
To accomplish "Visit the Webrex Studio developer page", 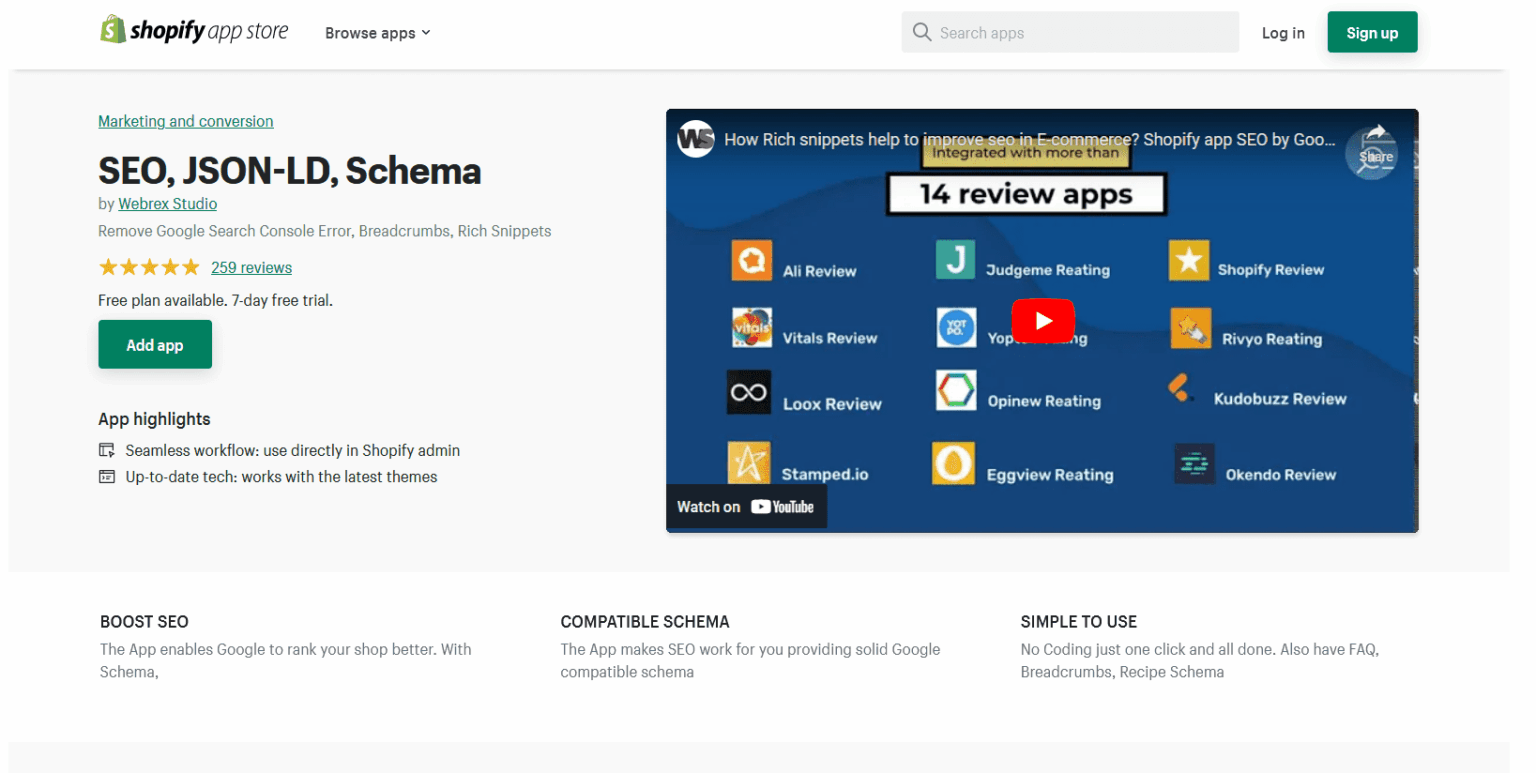I will pos(167,204).
